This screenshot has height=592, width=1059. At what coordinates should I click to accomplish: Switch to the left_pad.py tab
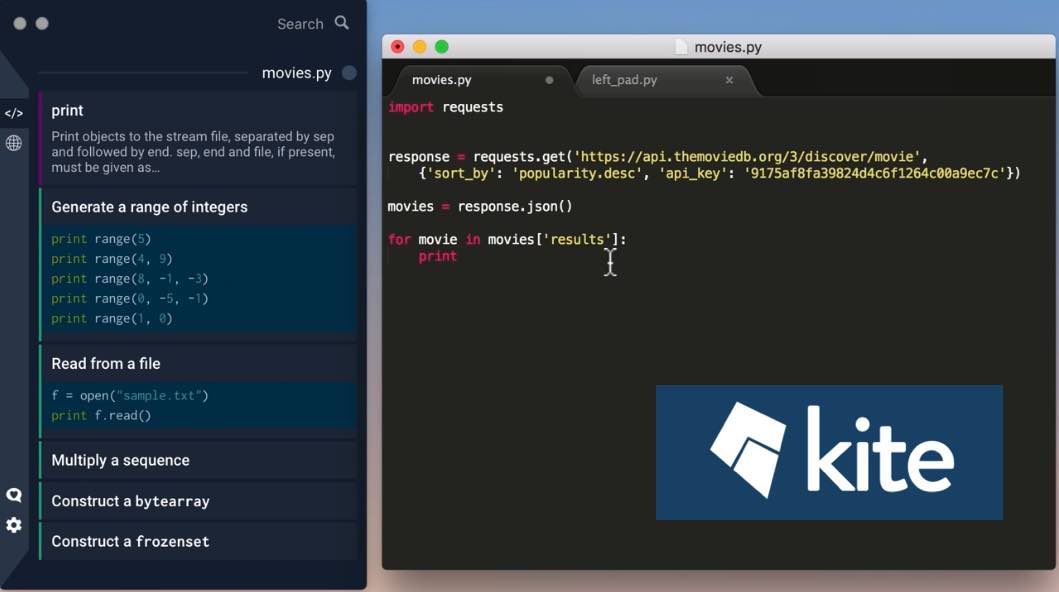[625, 80]
